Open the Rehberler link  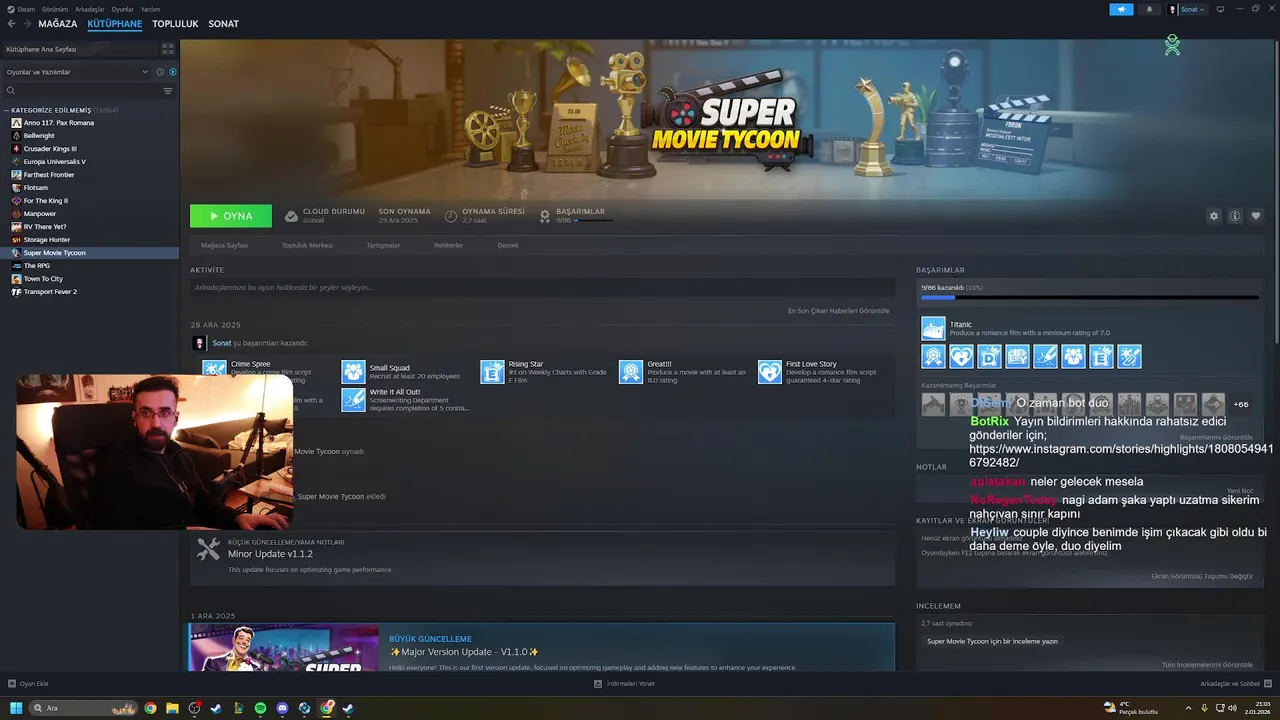point(448,245)
